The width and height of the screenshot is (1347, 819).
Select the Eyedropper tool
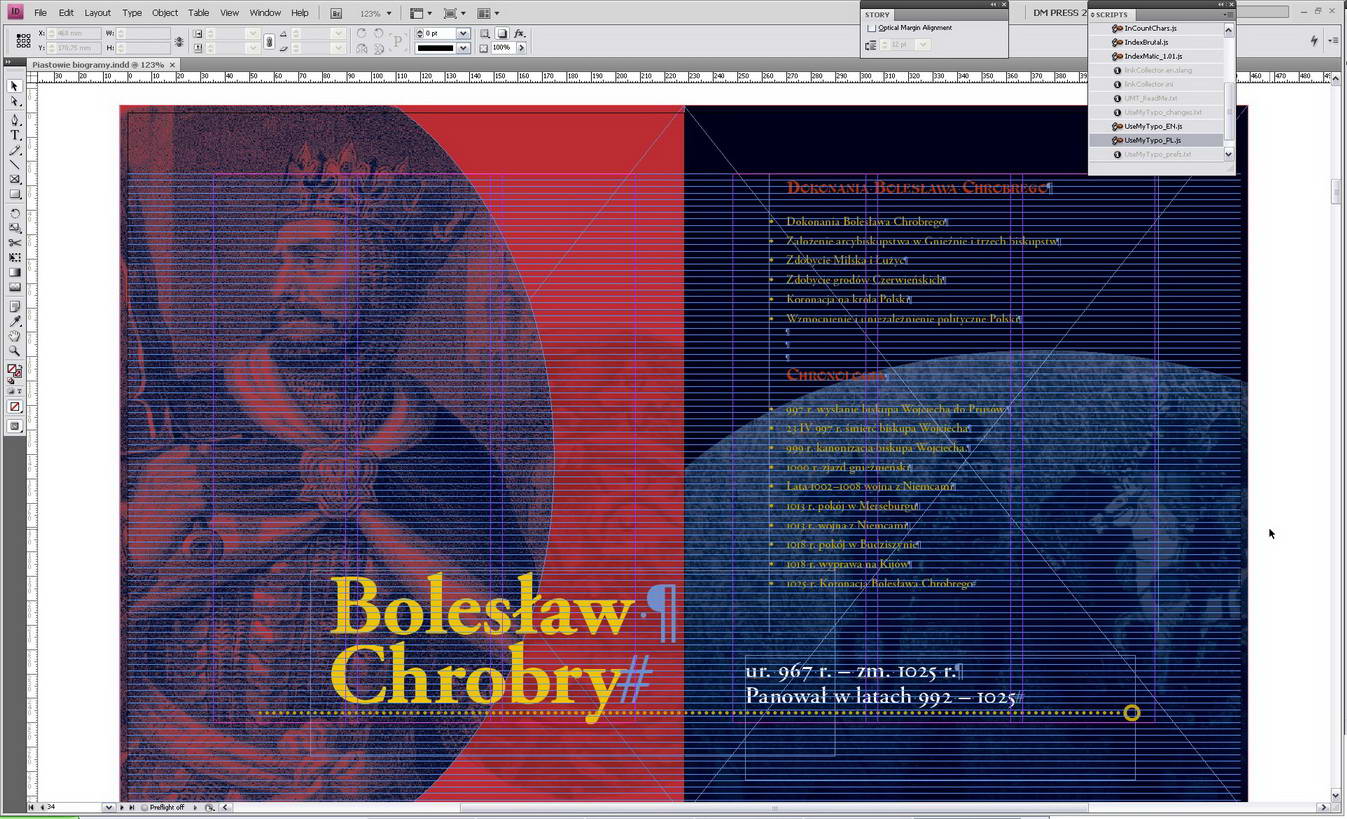tap(14, 321)
